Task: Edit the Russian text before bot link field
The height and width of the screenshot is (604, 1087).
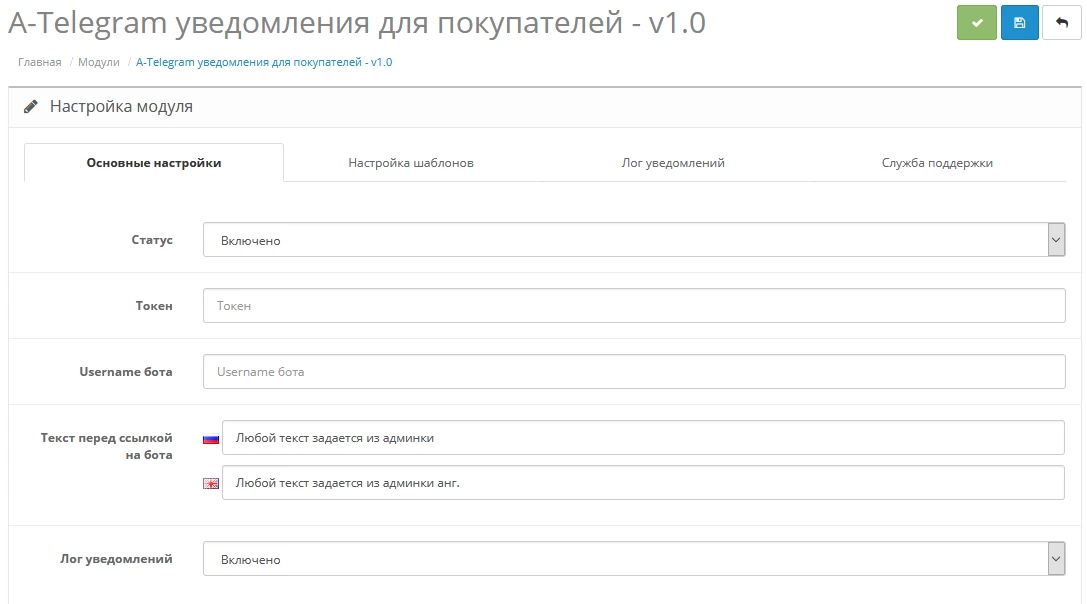Action: [x=643, y=438]
